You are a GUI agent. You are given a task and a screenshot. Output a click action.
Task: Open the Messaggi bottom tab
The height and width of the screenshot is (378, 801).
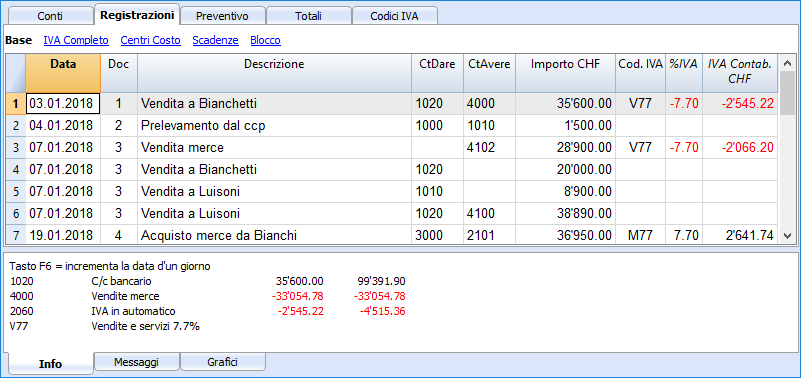pos(136,362)
